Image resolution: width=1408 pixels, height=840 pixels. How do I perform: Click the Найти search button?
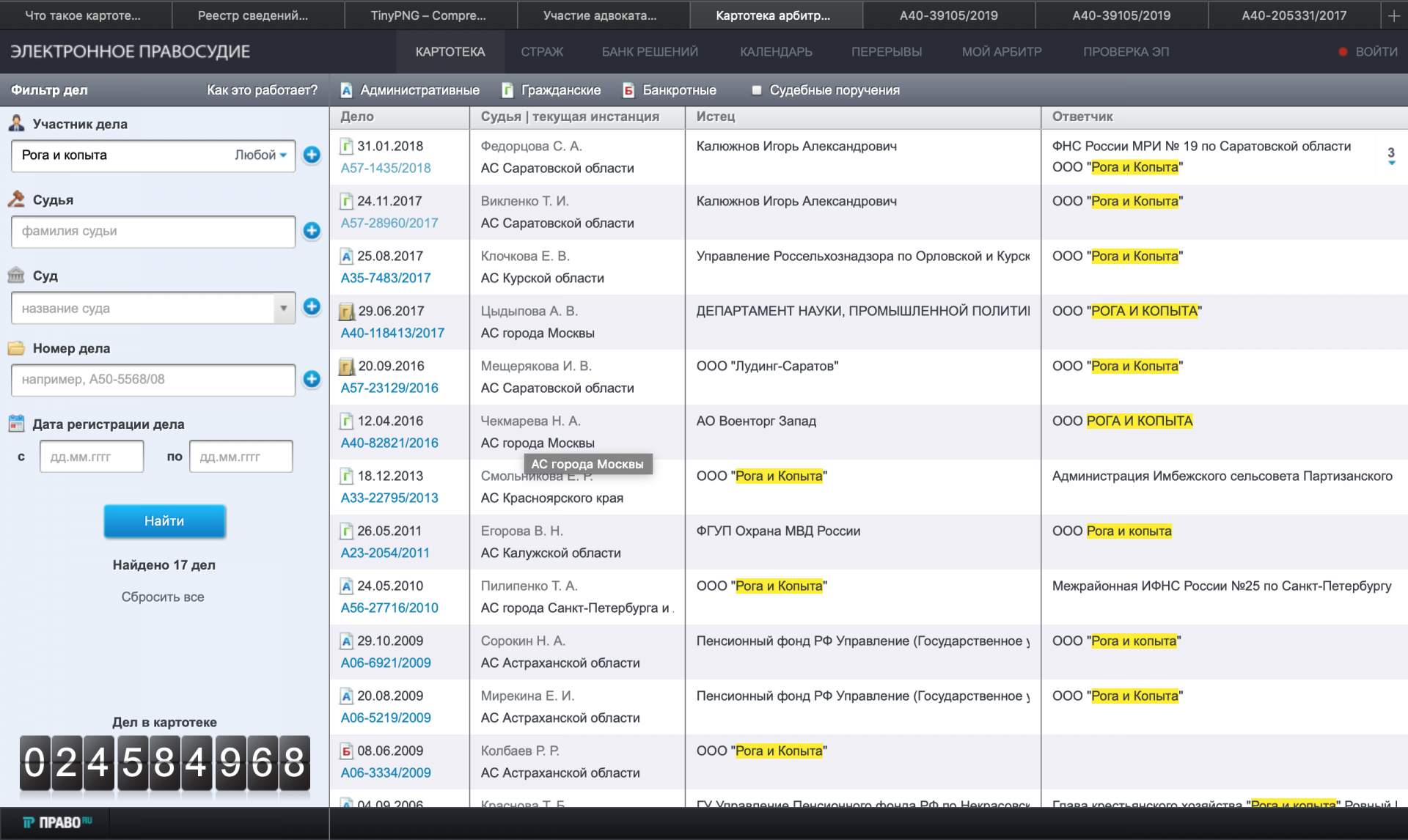(x=164, y=520)
